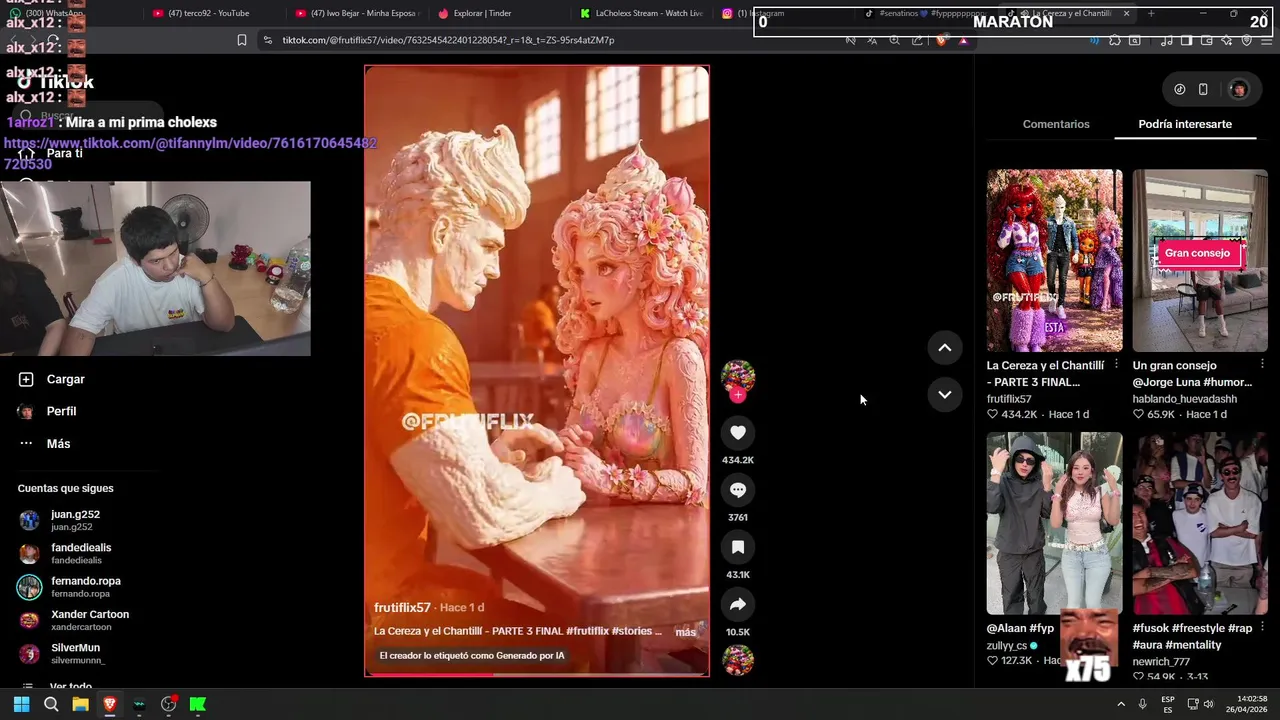Open comments via speech bubble icon
Viewport: 1280px width, 720px height.
(x=738, y=490)
